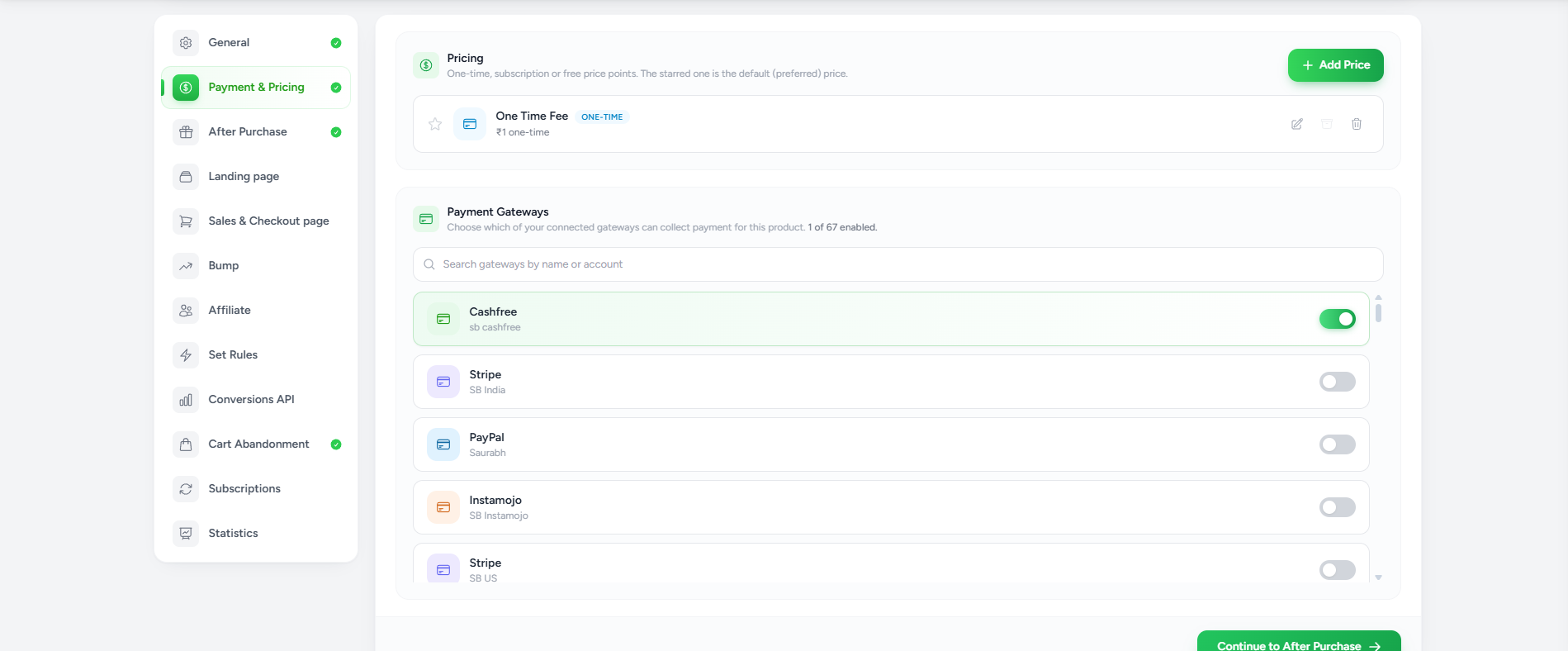Enable the Stripe SB US gateway
This screenshot has height=651, width=1568.
coord(1338,570)
